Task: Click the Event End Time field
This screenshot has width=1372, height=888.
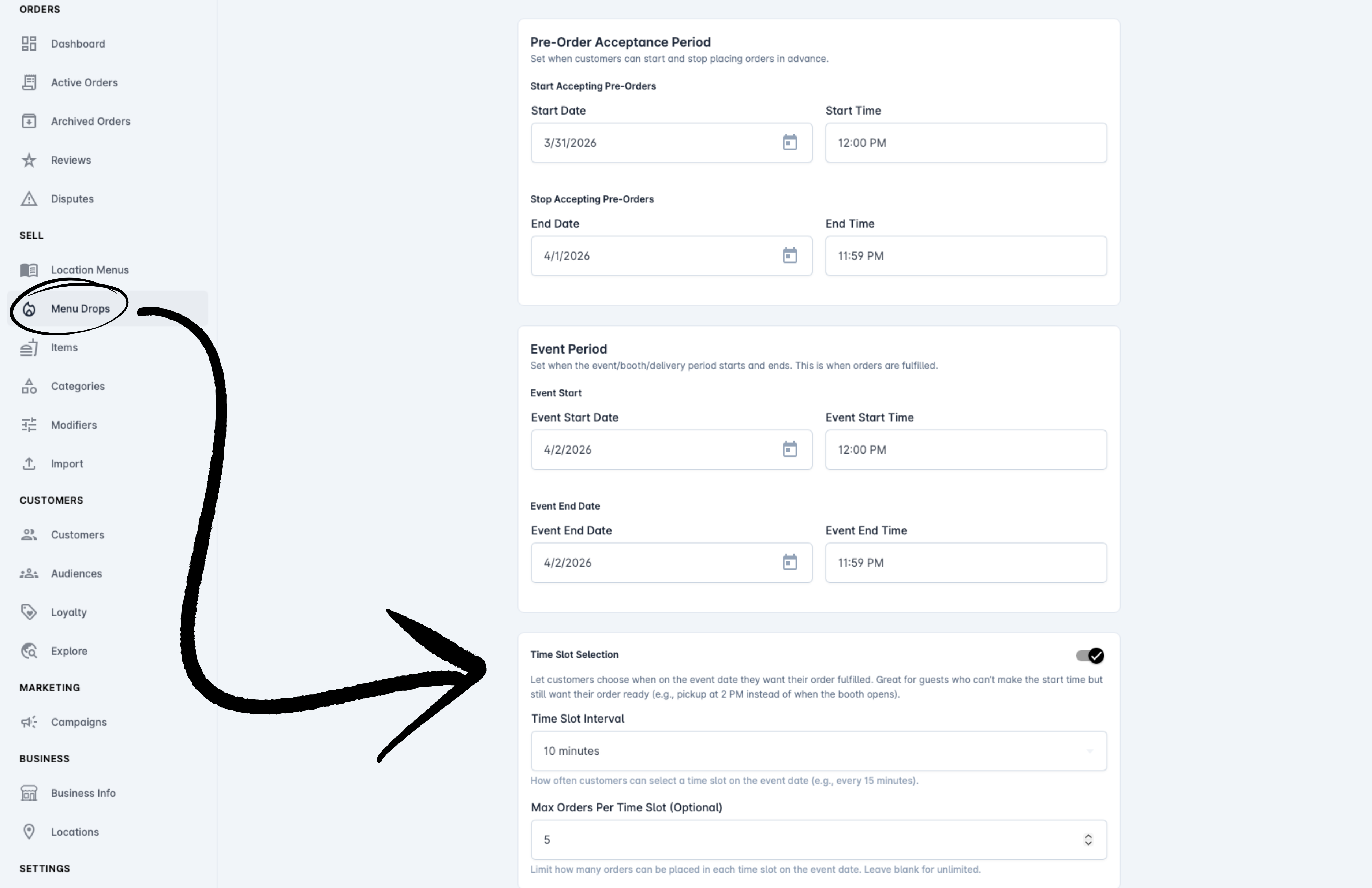Action: coord(965,562)
